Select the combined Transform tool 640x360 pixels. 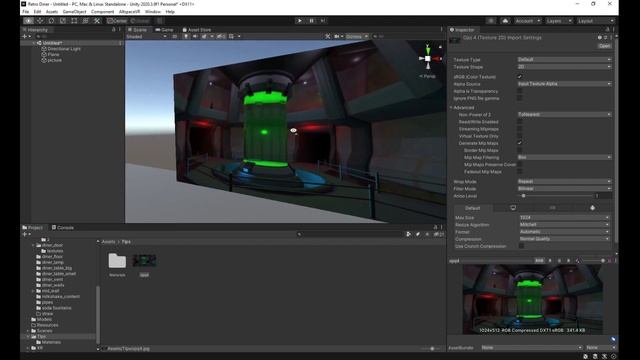click(86, 21)
